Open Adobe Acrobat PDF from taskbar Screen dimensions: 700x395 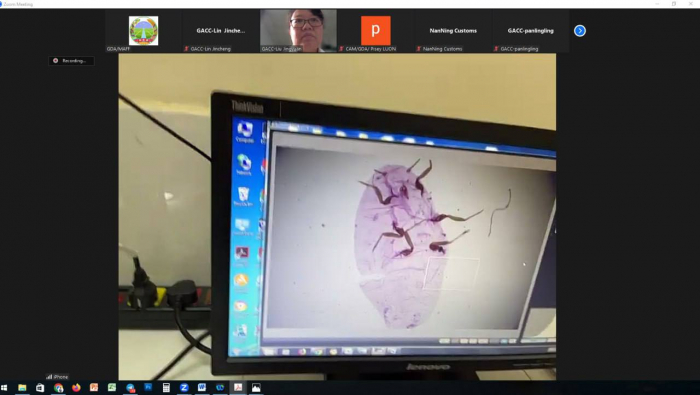[x=238, y=388]
